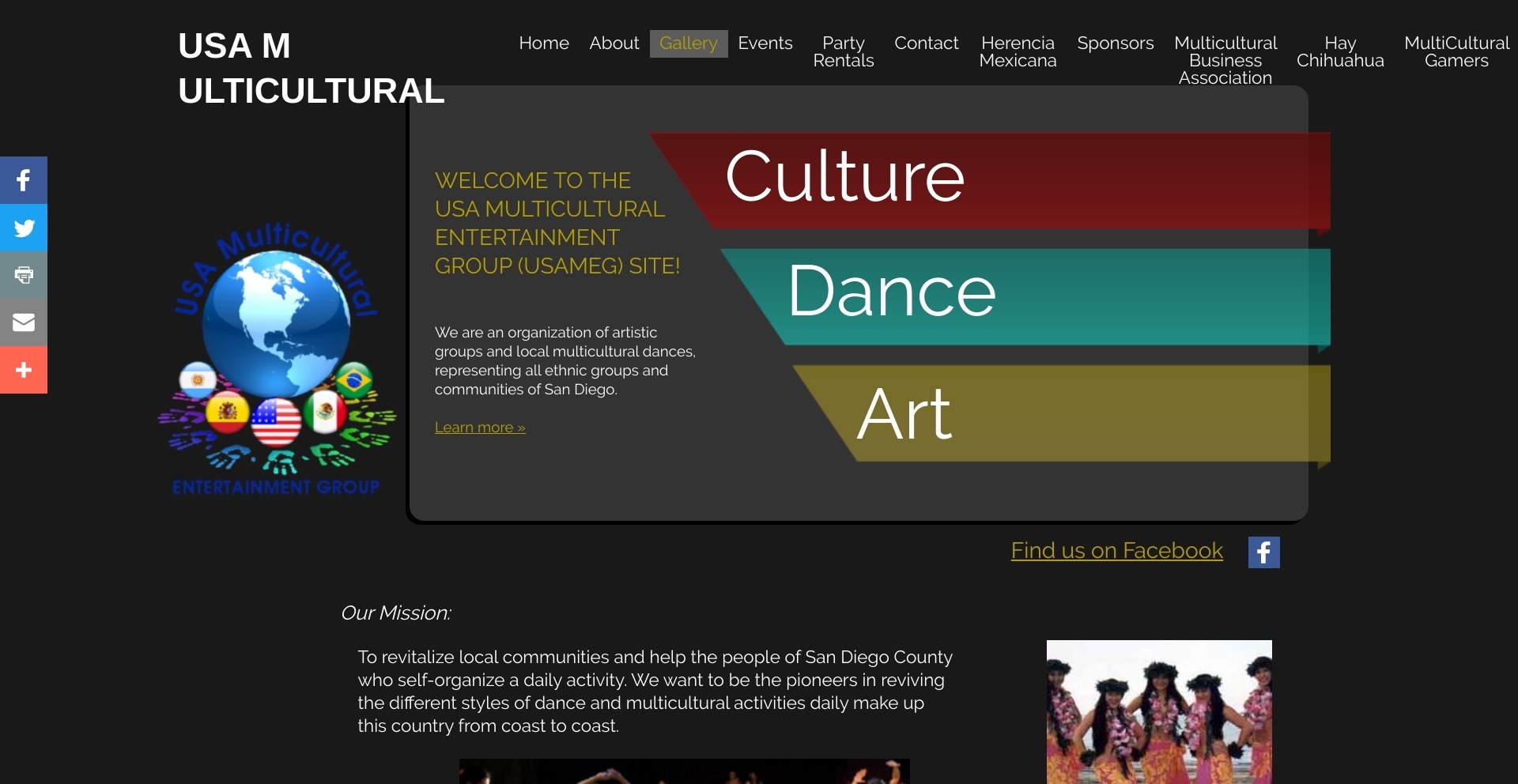Click the Our Mission heading

coord(396,613)
